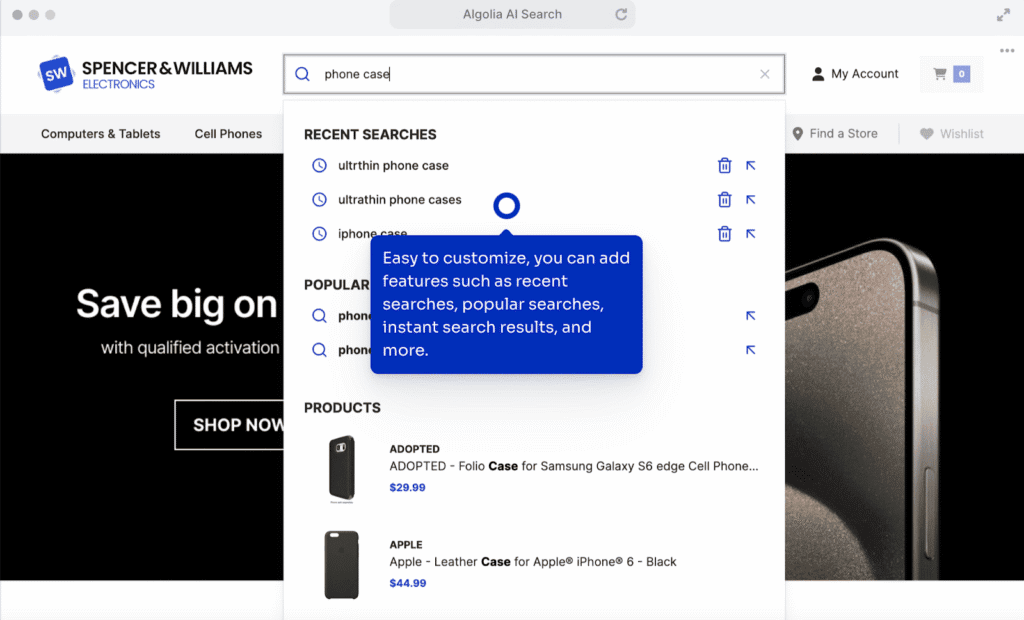Open Apple Leather Case for iPhone 6 result
Image resolution: width=1024 pixels, height=620 pixels.
point(532,562)
